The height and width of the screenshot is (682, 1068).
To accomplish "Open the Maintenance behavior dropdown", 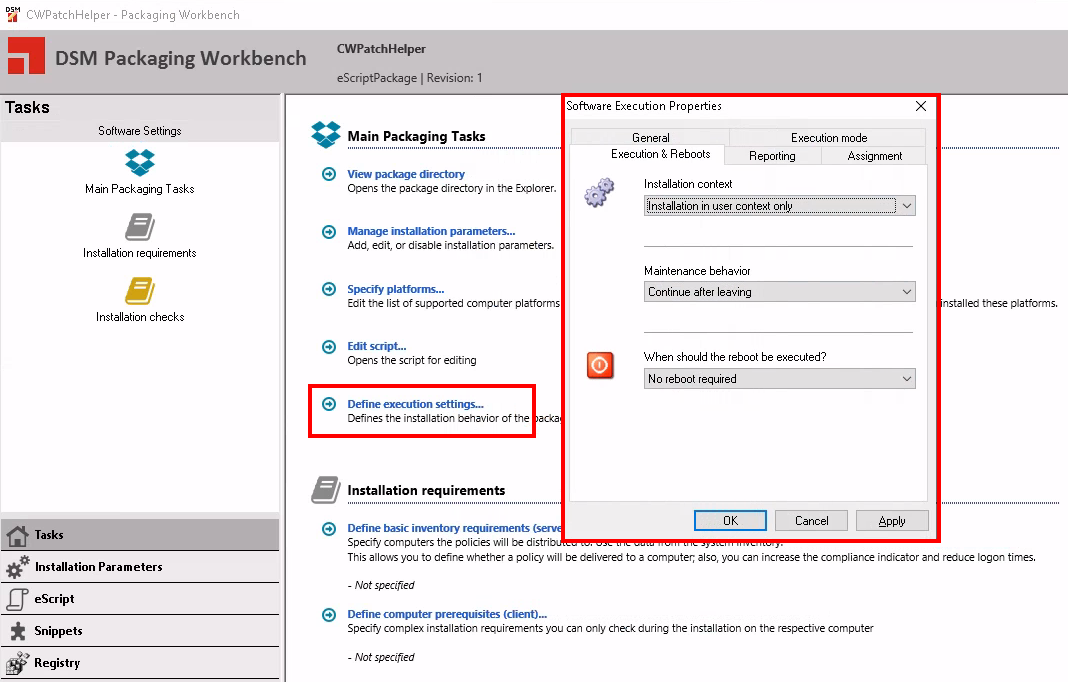I will (779, 292).
